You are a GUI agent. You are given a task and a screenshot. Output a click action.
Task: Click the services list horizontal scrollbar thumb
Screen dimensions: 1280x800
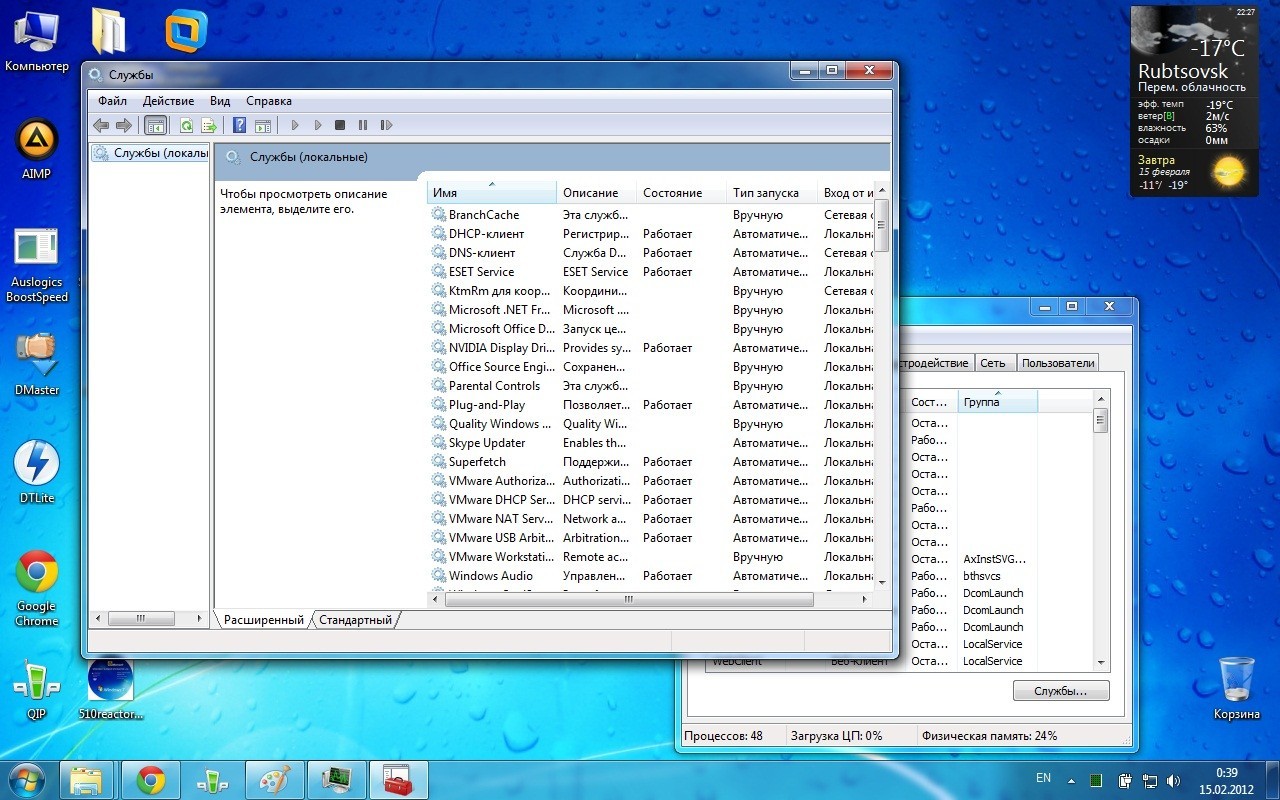click(628, 599)
